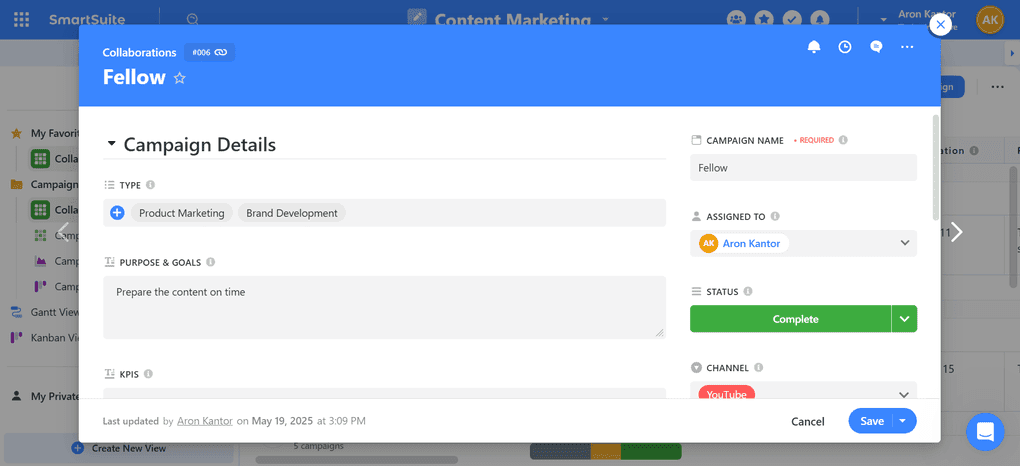1020x466 pixels.
Task: Show info for the Channel field
Action: pos(758,368)
